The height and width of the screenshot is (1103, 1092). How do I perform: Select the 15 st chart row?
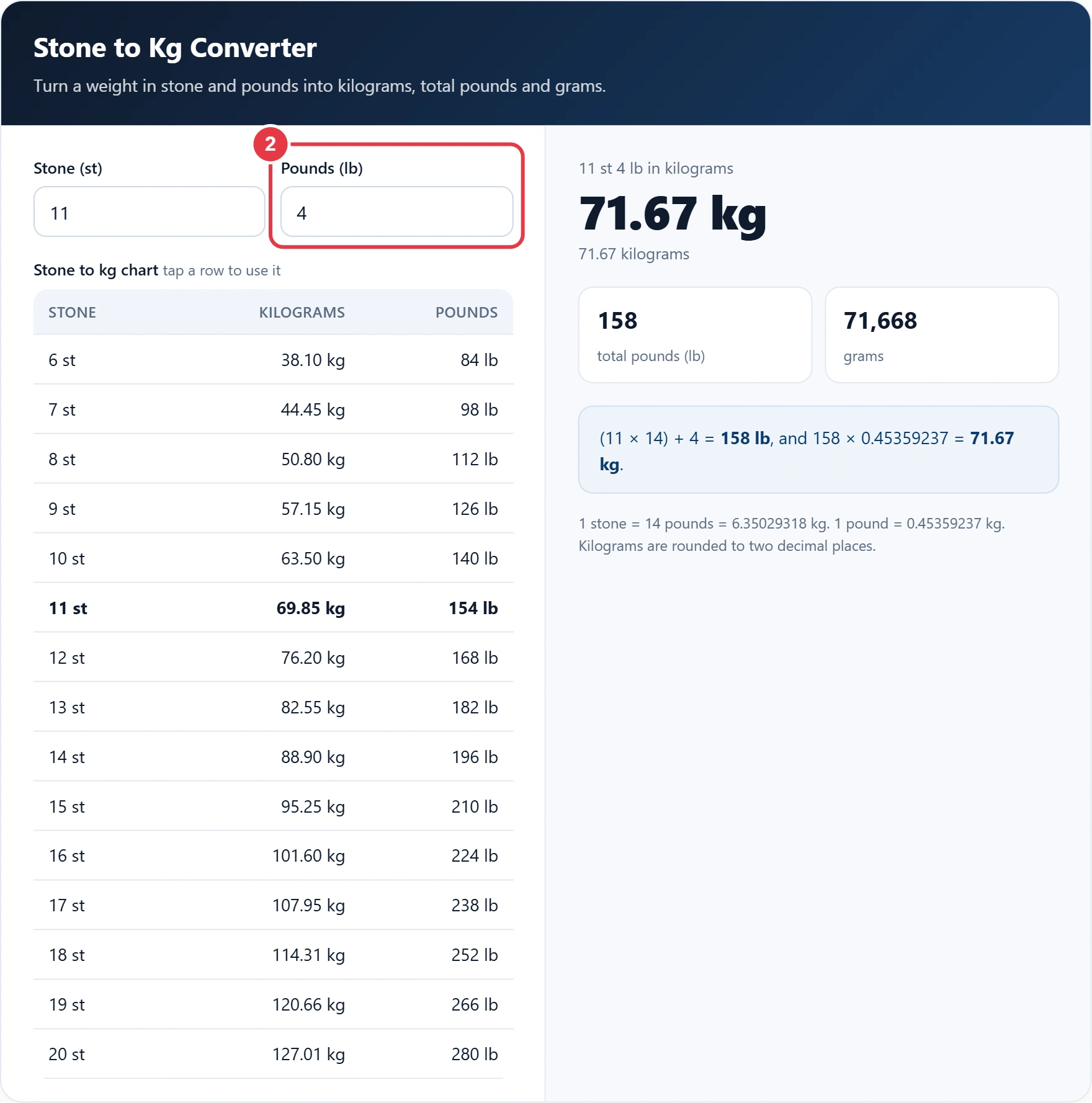click(x=274, y=806)
